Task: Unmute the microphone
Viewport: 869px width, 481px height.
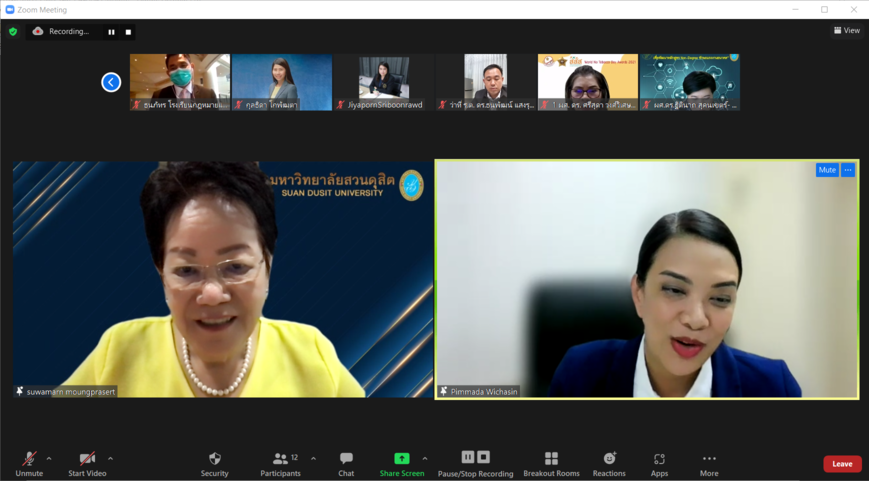Action: [x=29, y=463]
